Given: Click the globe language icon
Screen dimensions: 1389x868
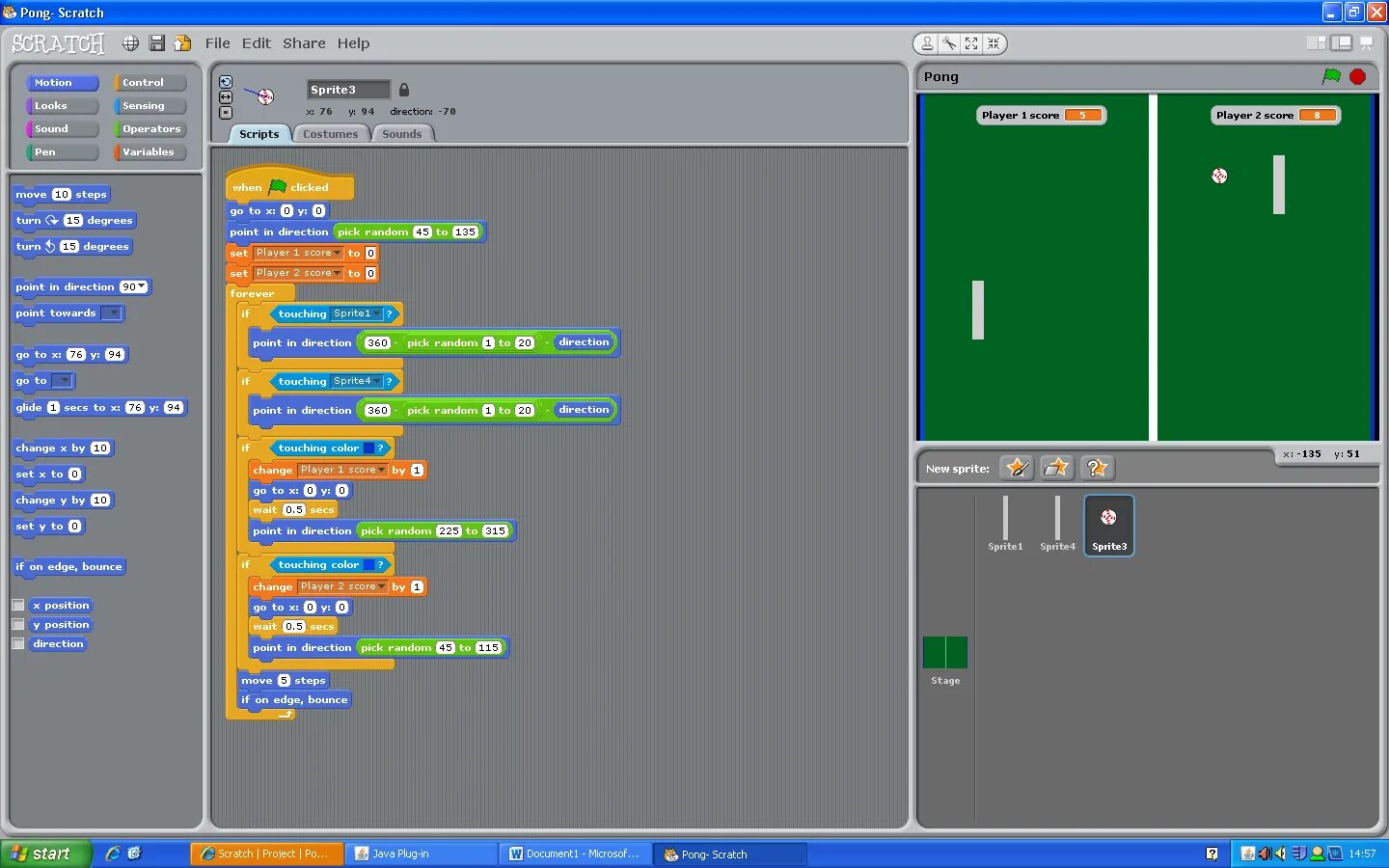Looking at the screenshot, I should [x=130, y=43].
